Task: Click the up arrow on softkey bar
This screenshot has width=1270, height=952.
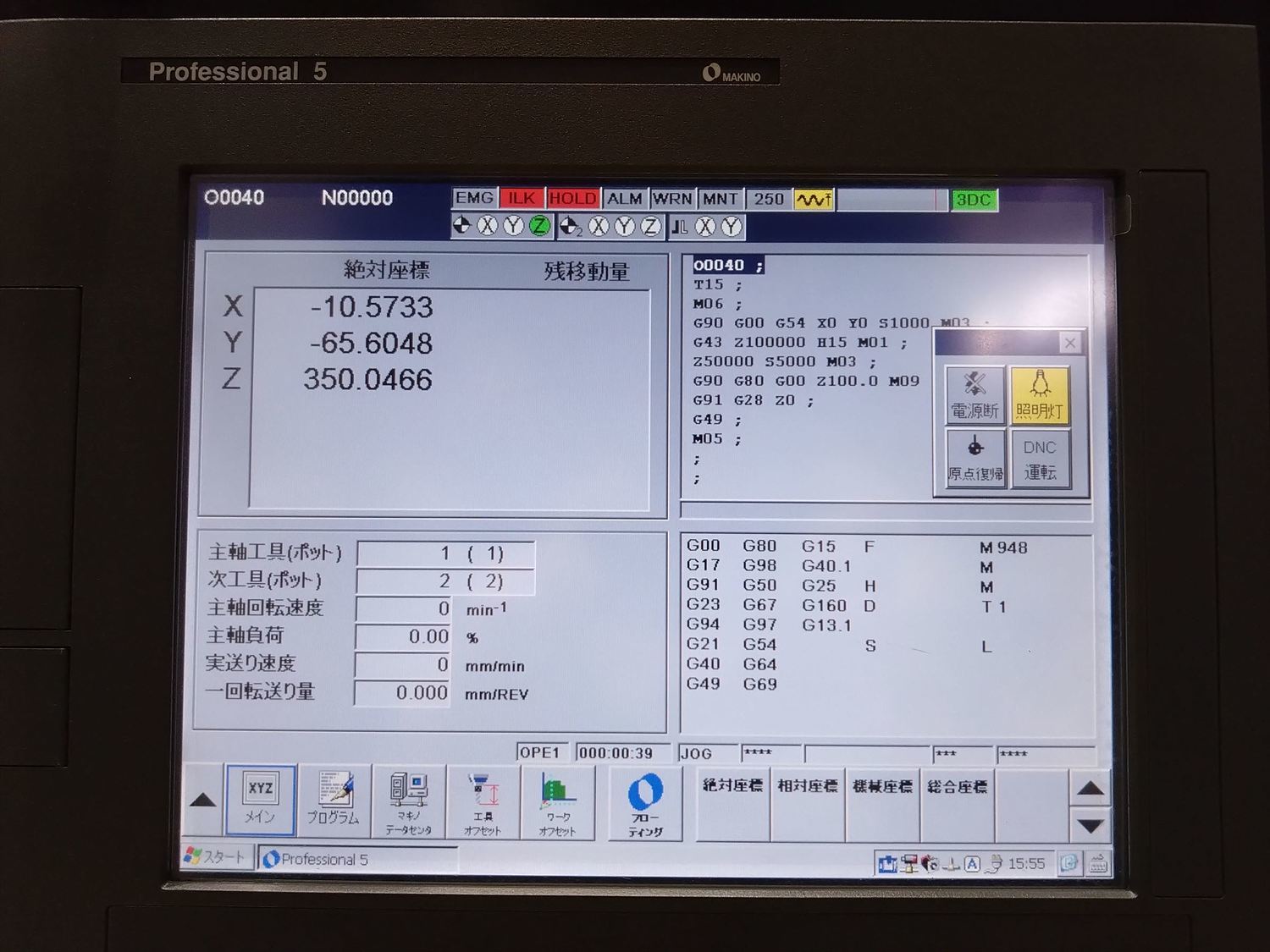Action: pos(1090,790)
